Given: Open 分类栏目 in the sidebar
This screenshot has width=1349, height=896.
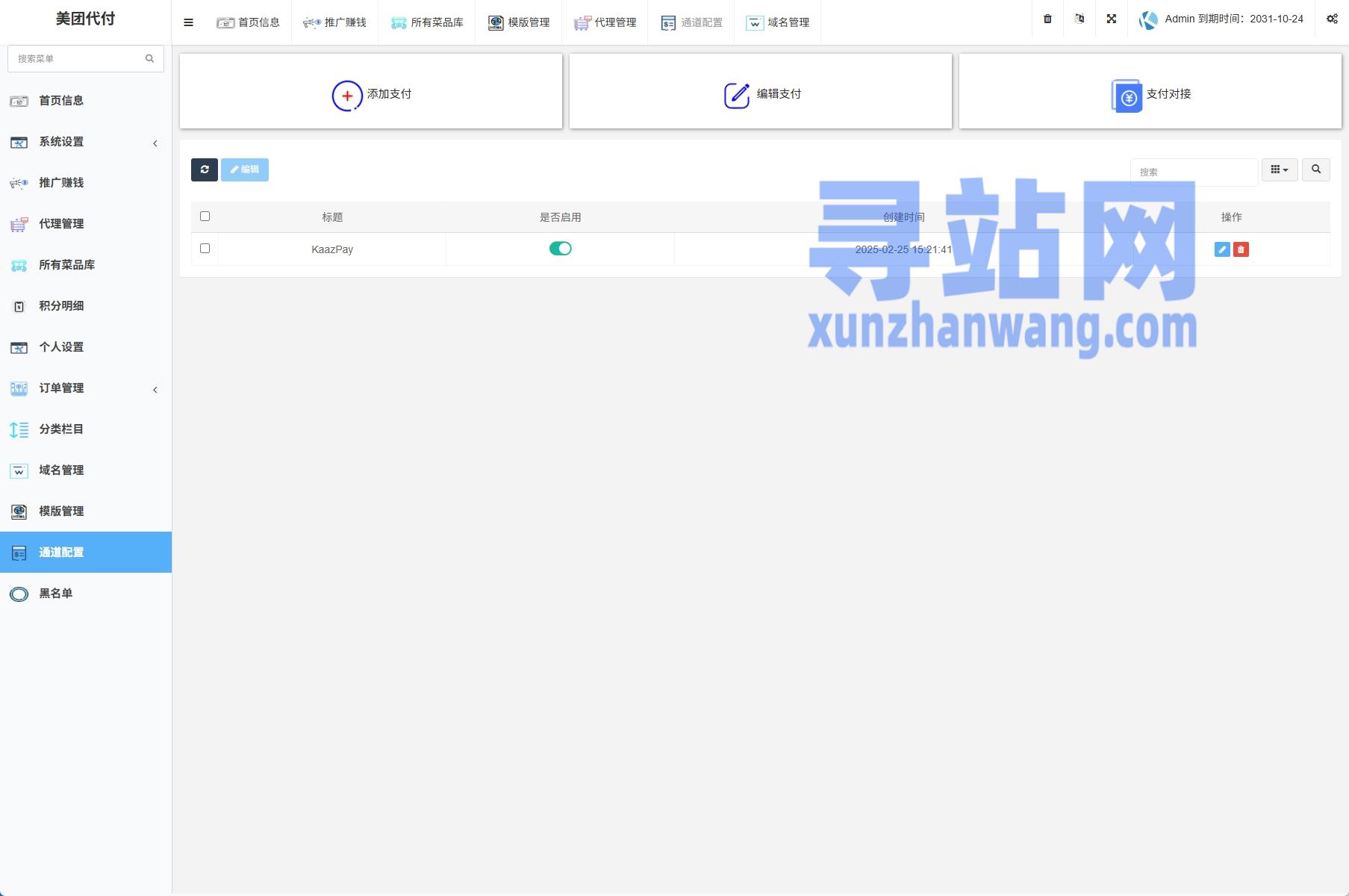Looking at the screenshot, I should 86,429.
